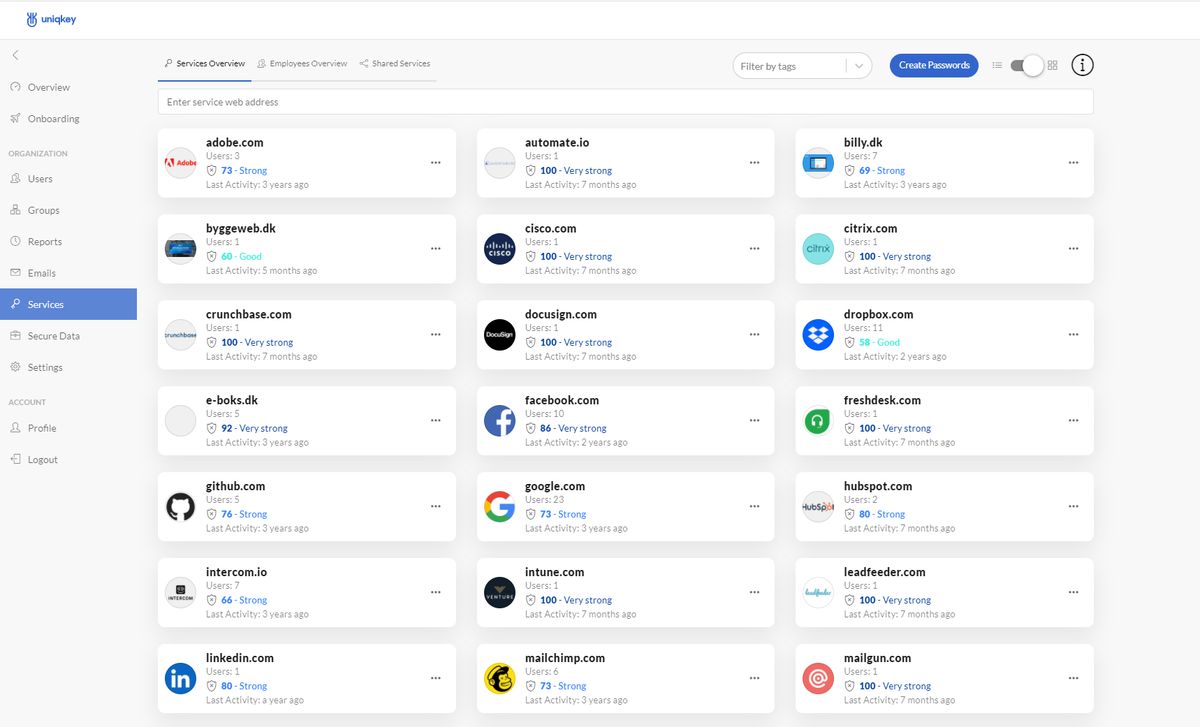Viewport: 1200px width, 727px height.
Task: Open the Shared Services tab
Action: tap(394, 63)
